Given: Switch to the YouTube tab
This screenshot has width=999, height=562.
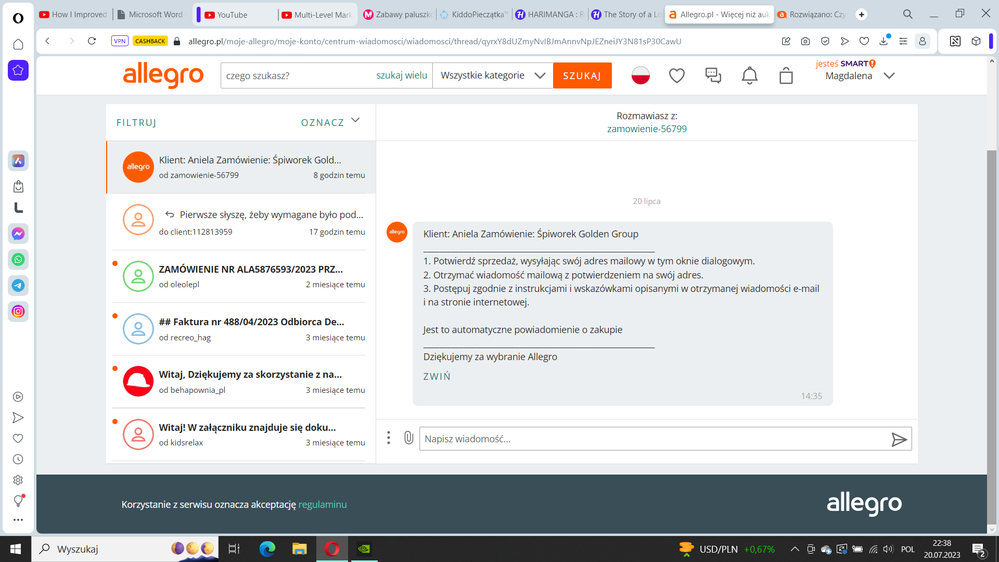Looking at the screenshot, I should [232, 15].
